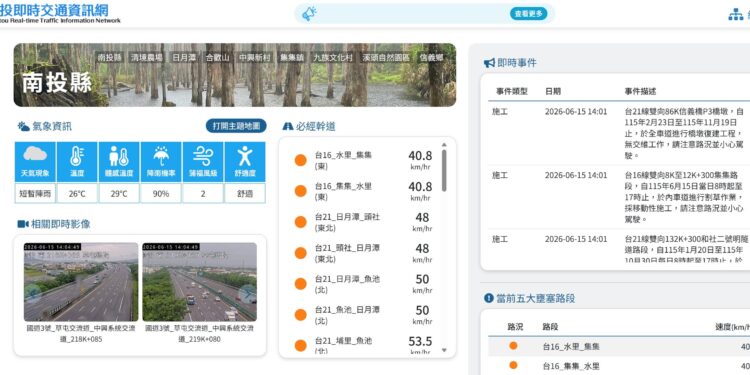
Task: Click next arrow on camera carousel
Action: [x=248, y=294]
